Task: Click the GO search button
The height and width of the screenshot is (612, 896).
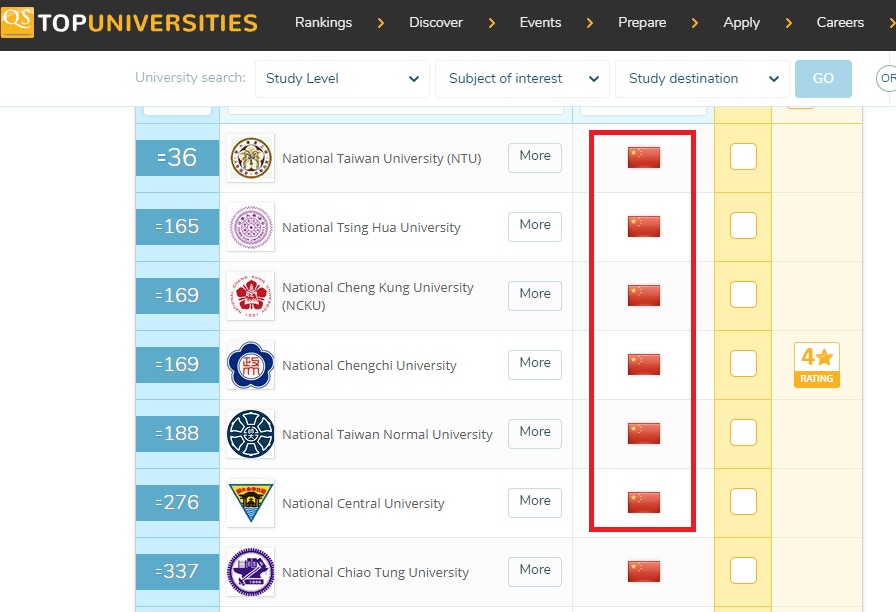Action: coord(823,78)
